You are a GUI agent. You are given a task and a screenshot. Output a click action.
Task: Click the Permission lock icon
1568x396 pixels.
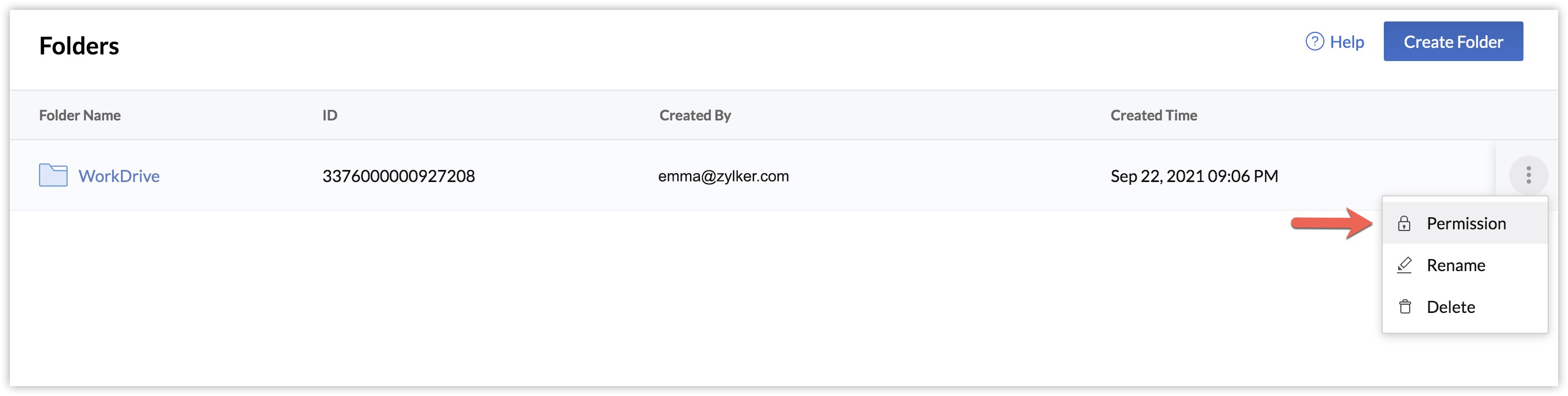[1404, 224]
